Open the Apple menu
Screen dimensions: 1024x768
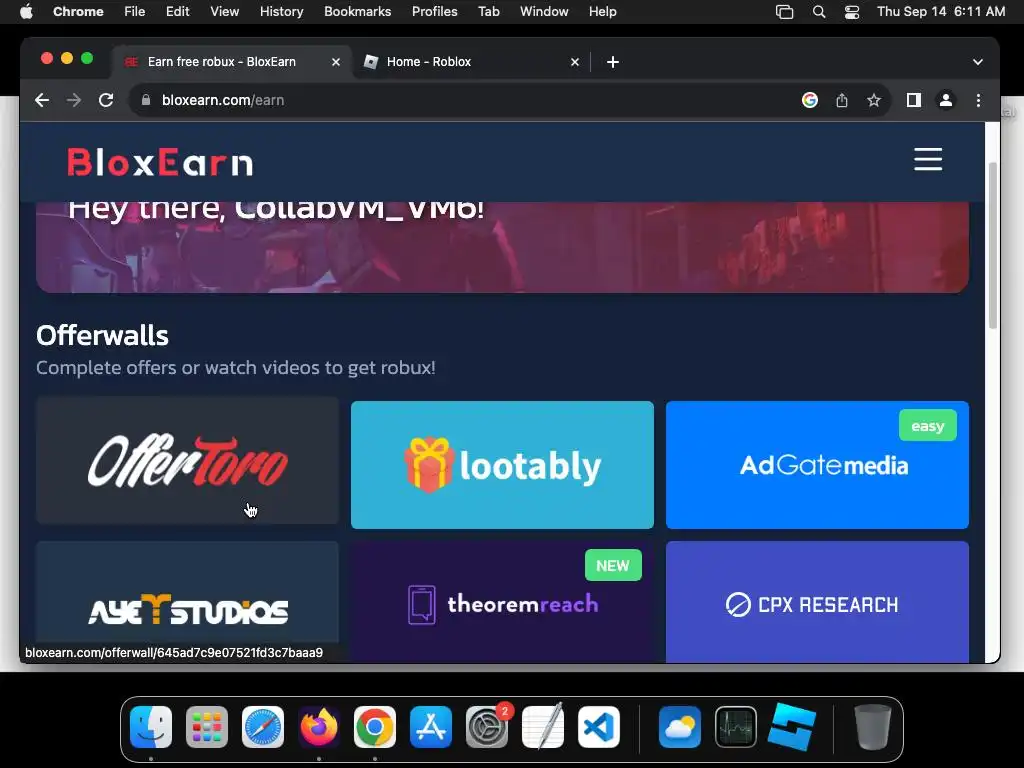tap(26, 11)
